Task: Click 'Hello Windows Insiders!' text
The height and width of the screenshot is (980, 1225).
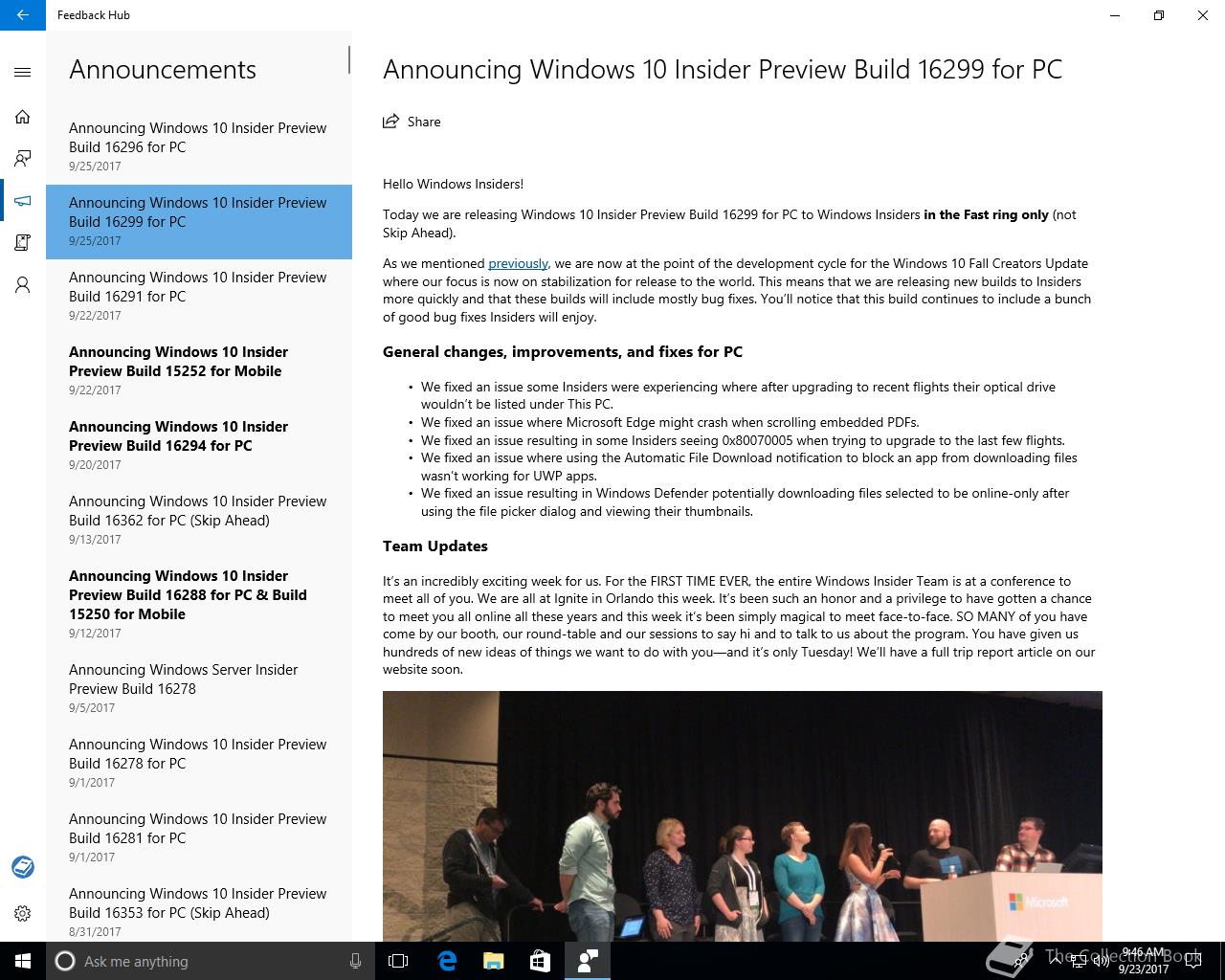Action: 453,184
